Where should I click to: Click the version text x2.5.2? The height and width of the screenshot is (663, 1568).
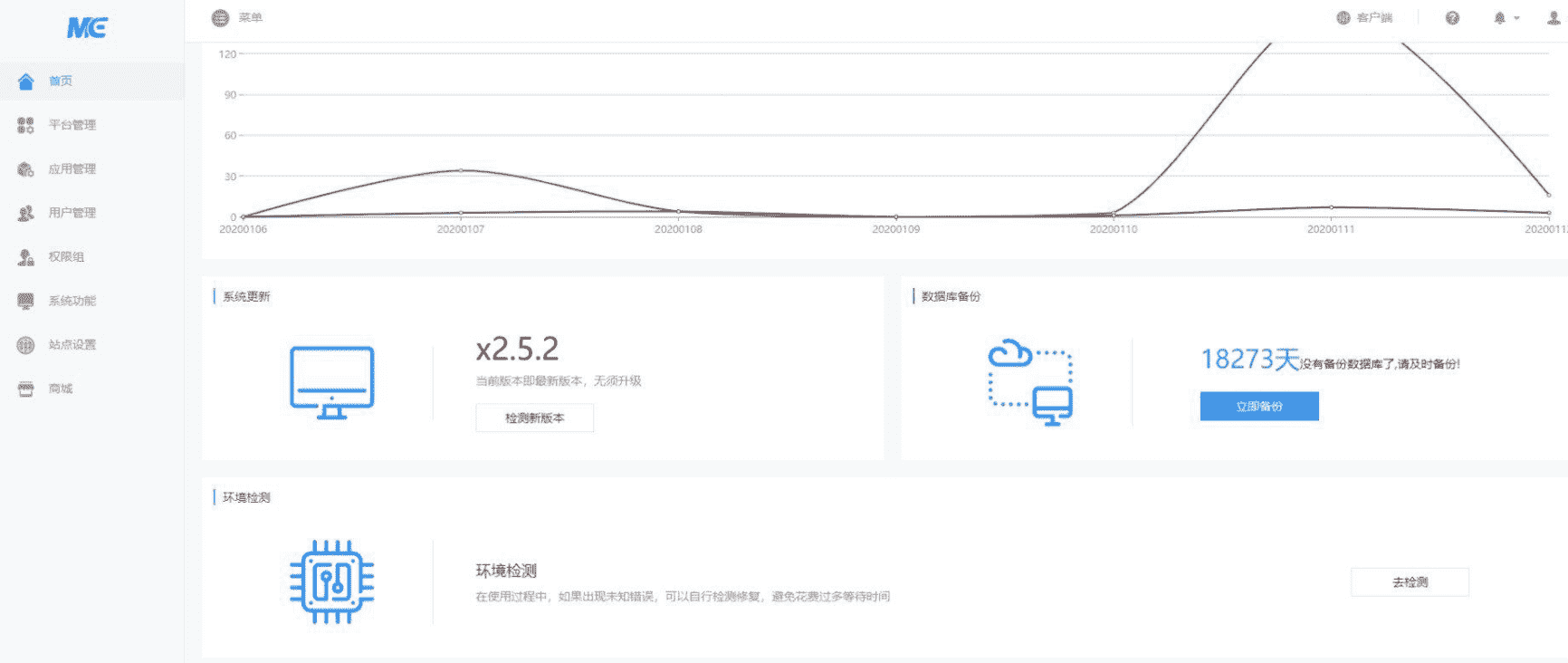click(x=517, y=349)
